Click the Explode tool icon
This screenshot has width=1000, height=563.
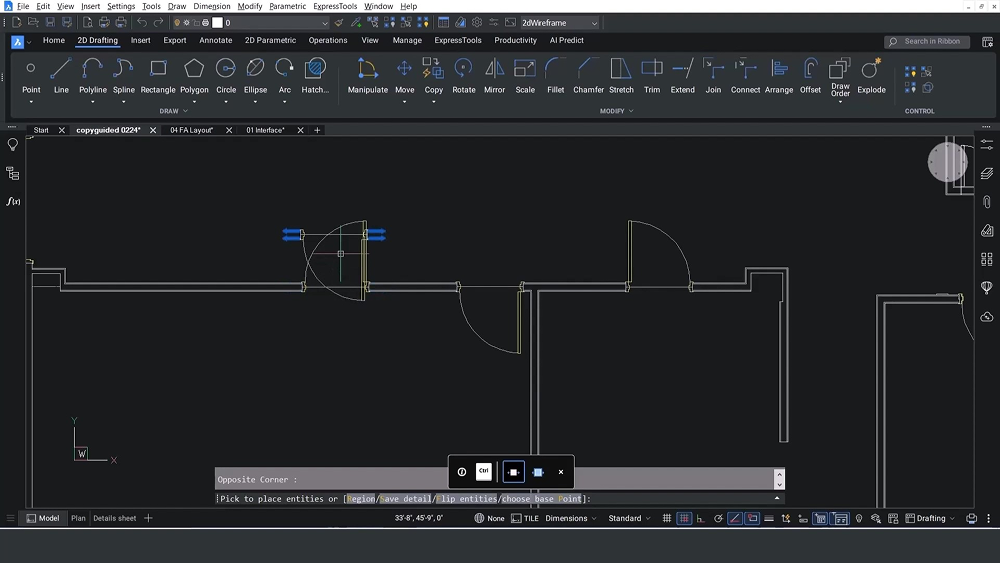tap(871, 68)
